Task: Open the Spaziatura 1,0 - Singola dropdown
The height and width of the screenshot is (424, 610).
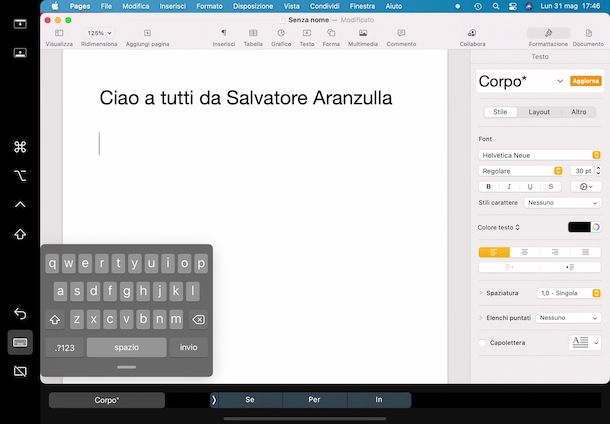Action: (x=569, y=293)
